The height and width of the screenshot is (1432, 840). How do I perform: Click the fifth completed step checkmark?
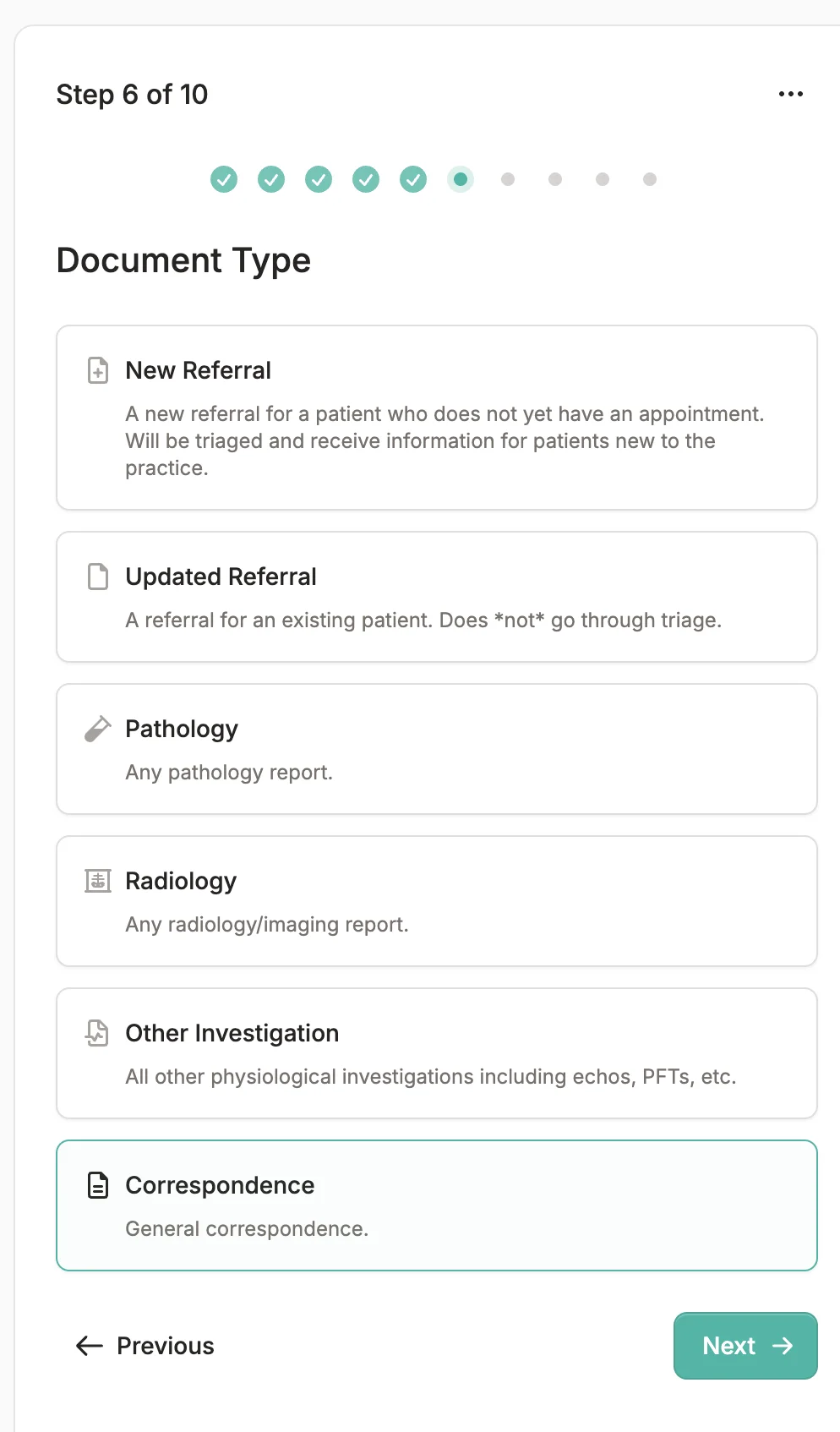tap(413, 179)
